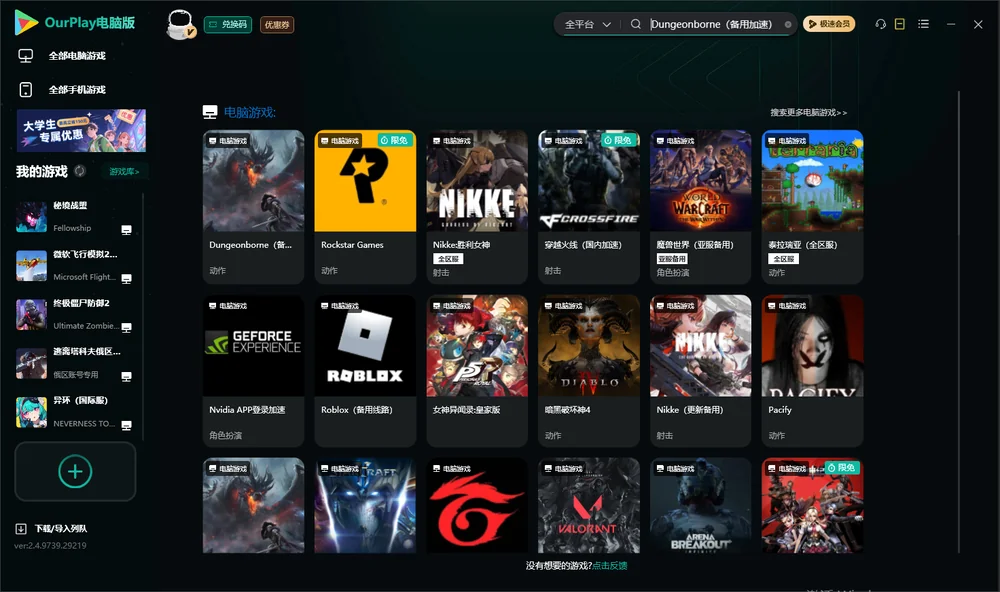The width and height of the screenshot is (1000, 592).
Task: Click the PC icon beside 俄区账号专用
Action: tap(126, 376)
